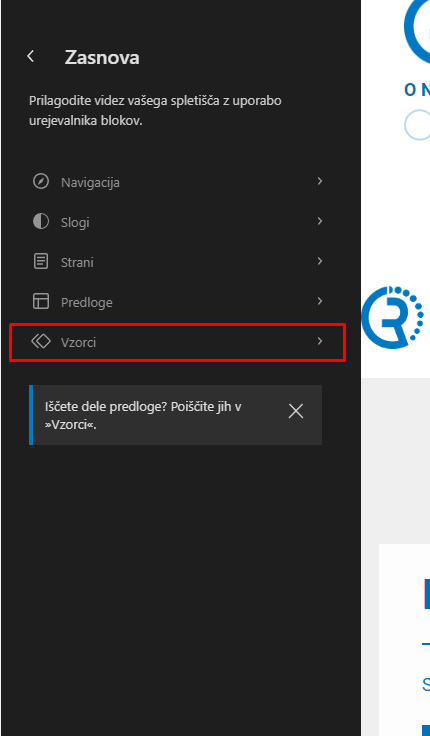Click the page icon next to Strani
The width and height of the screenshot is (430, 736).
[x=41, y=261]
